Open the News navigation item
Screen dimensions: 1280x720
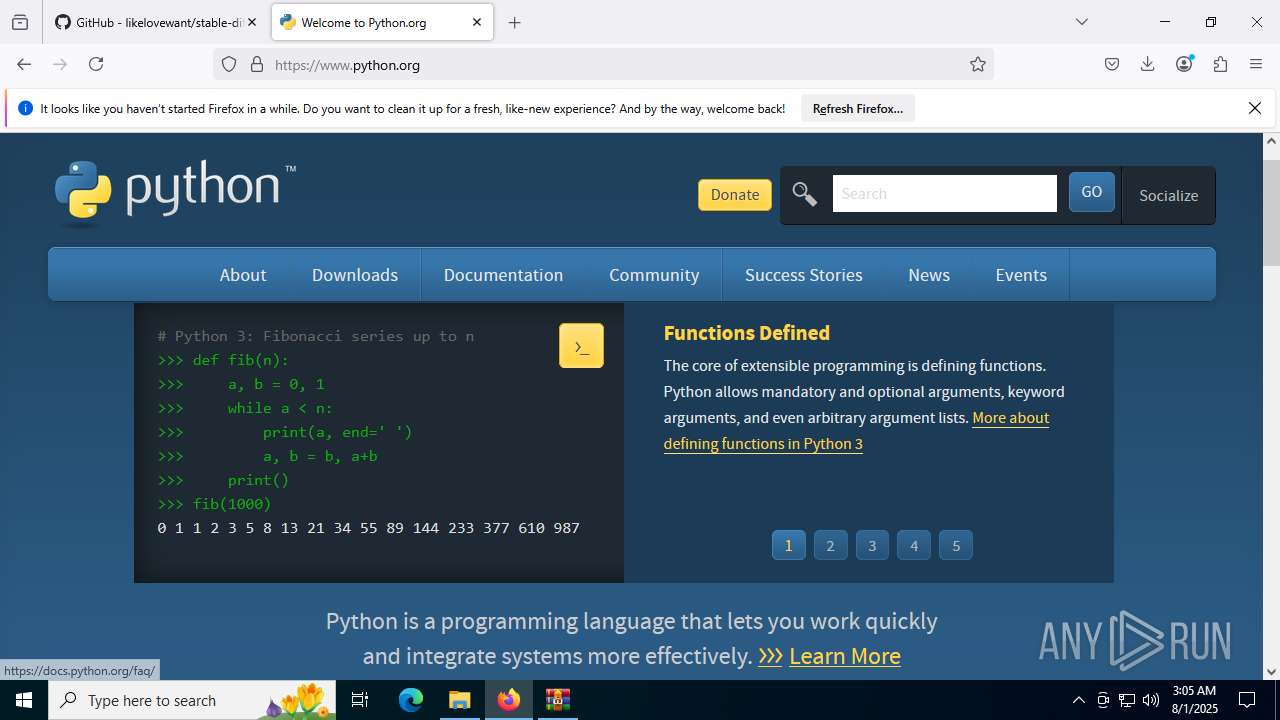coord(929,275)
